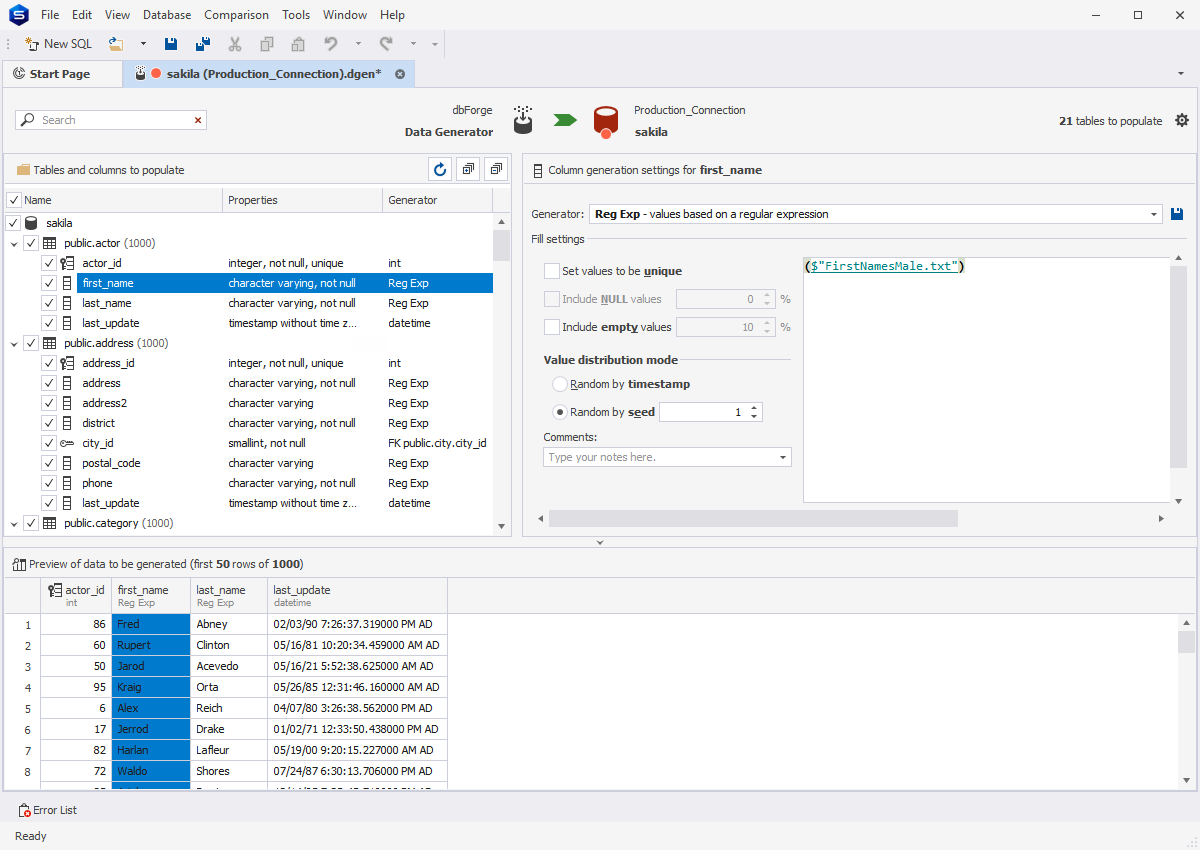Viewport: 1200px width, 850px height.
Task: Click the public.actor table grid icon
Action: click(x=49, y=243)
